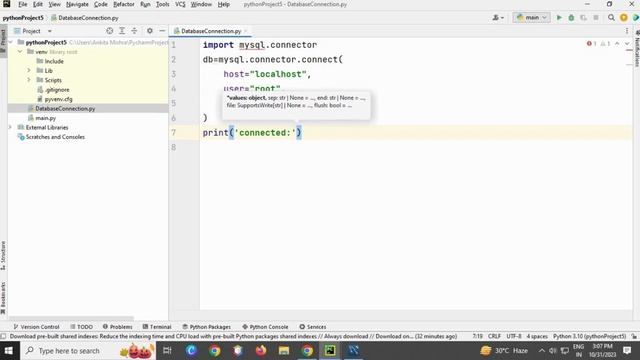This screenshot has height=360, width=640.
Task: Open the Structure side tool window
Action: coord(3,255)
